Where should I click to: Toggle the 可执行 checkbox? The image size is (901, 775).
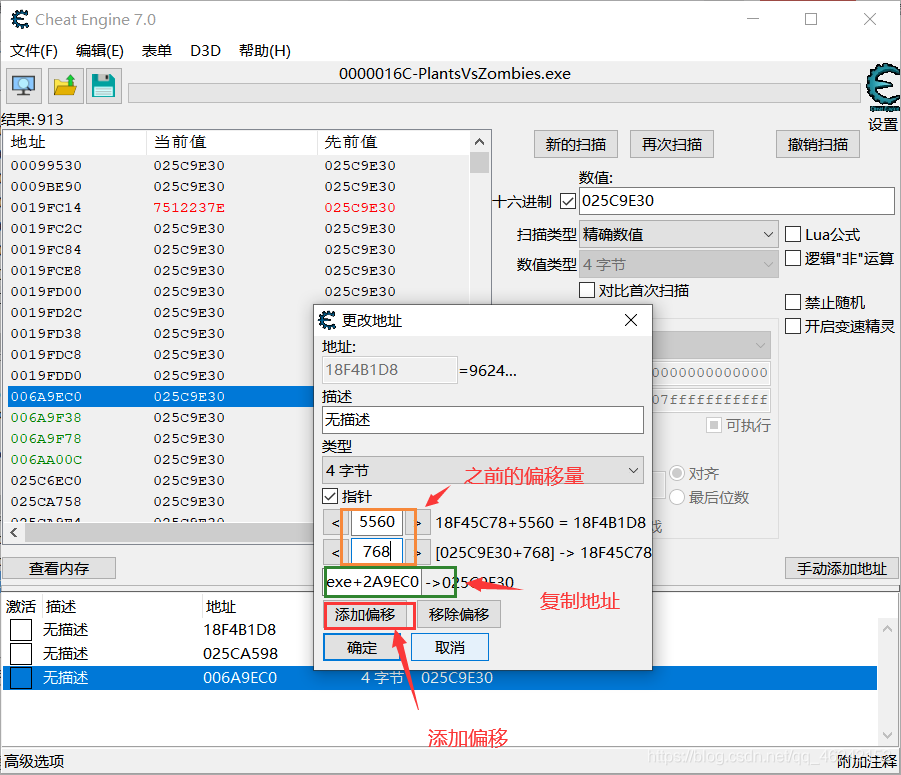click(x=714, y=425)
